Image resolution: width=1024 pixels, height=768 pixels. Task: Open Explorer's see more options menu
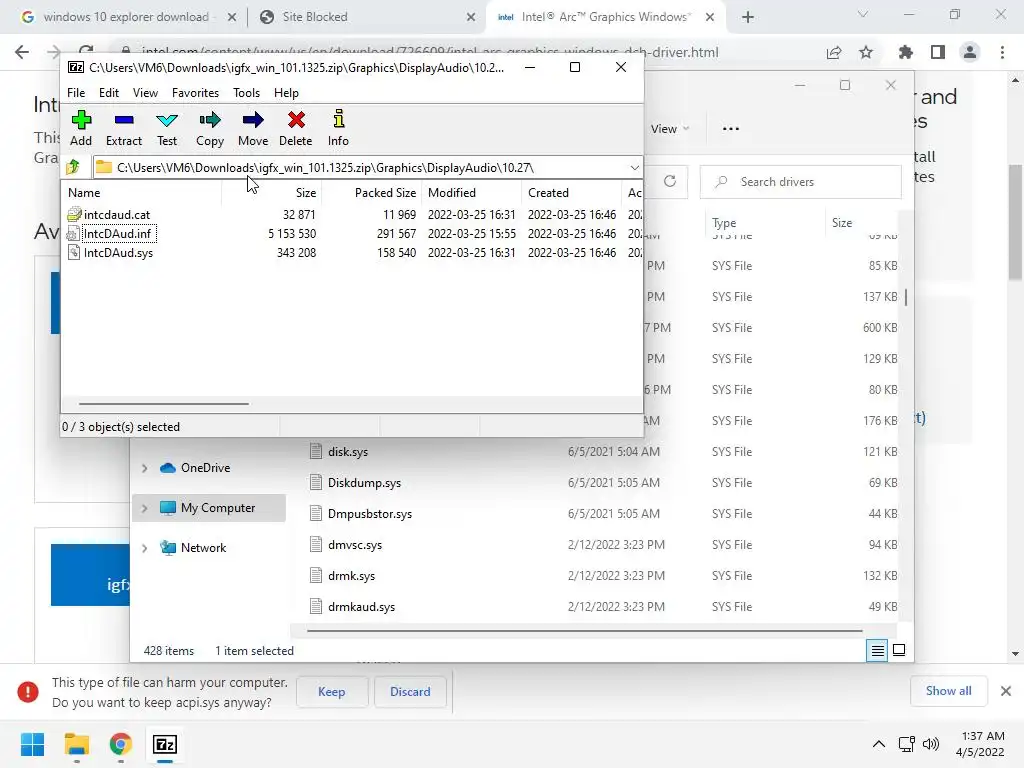(x=731, y=129)
